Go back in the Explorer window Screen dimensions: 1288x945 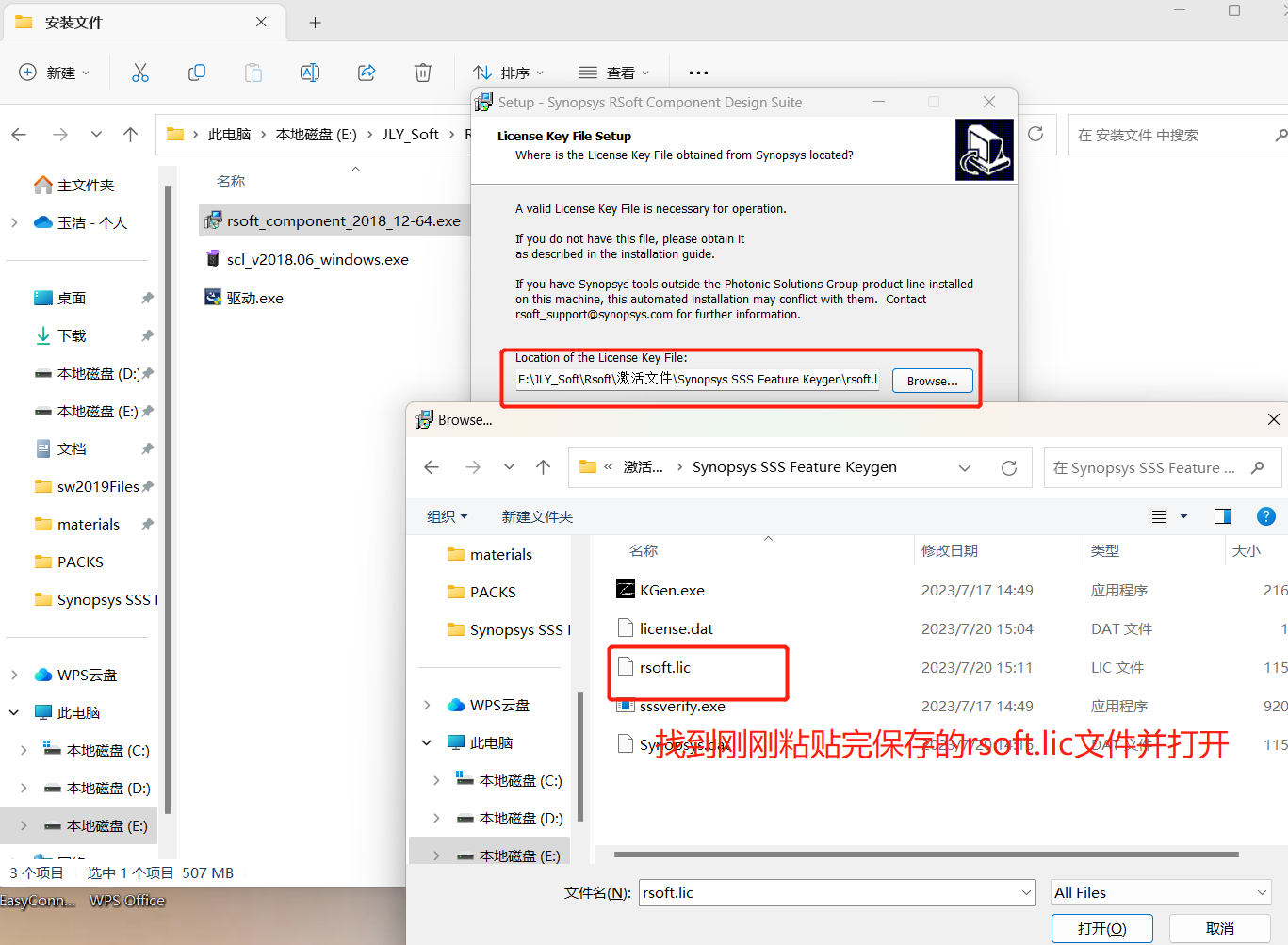[x=19, y=135]
